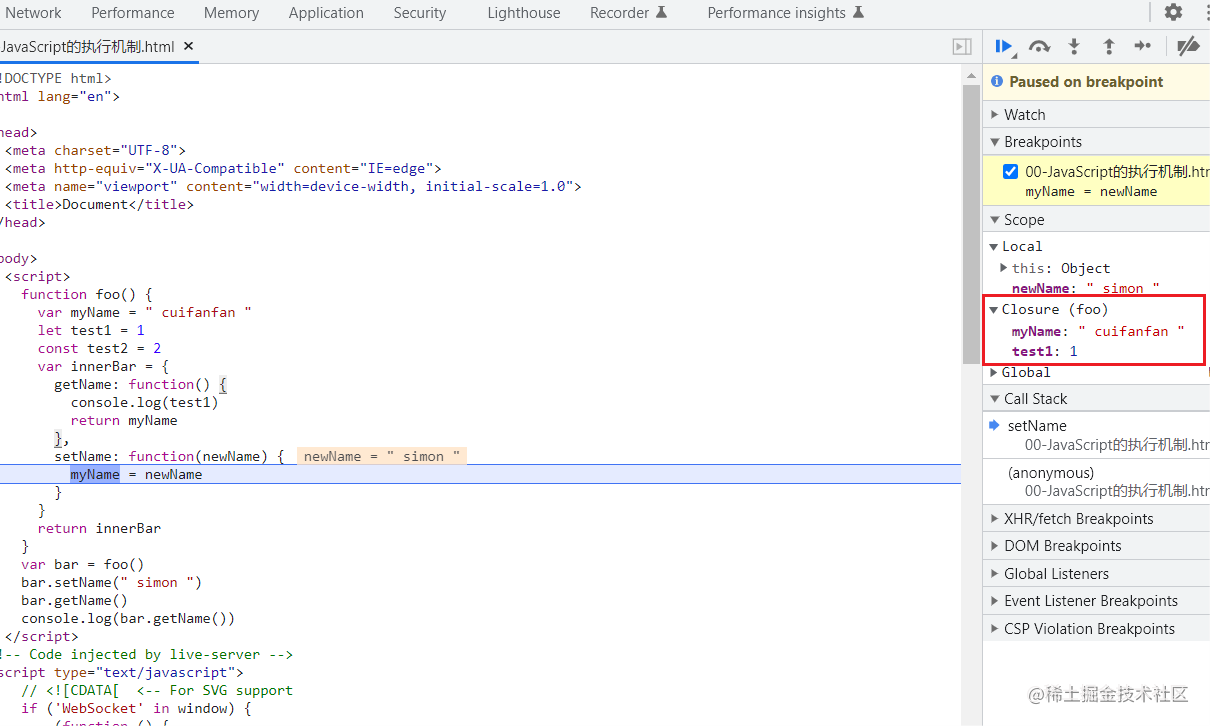
Task: Click the Step over next function call icon
Action: 1039,46
